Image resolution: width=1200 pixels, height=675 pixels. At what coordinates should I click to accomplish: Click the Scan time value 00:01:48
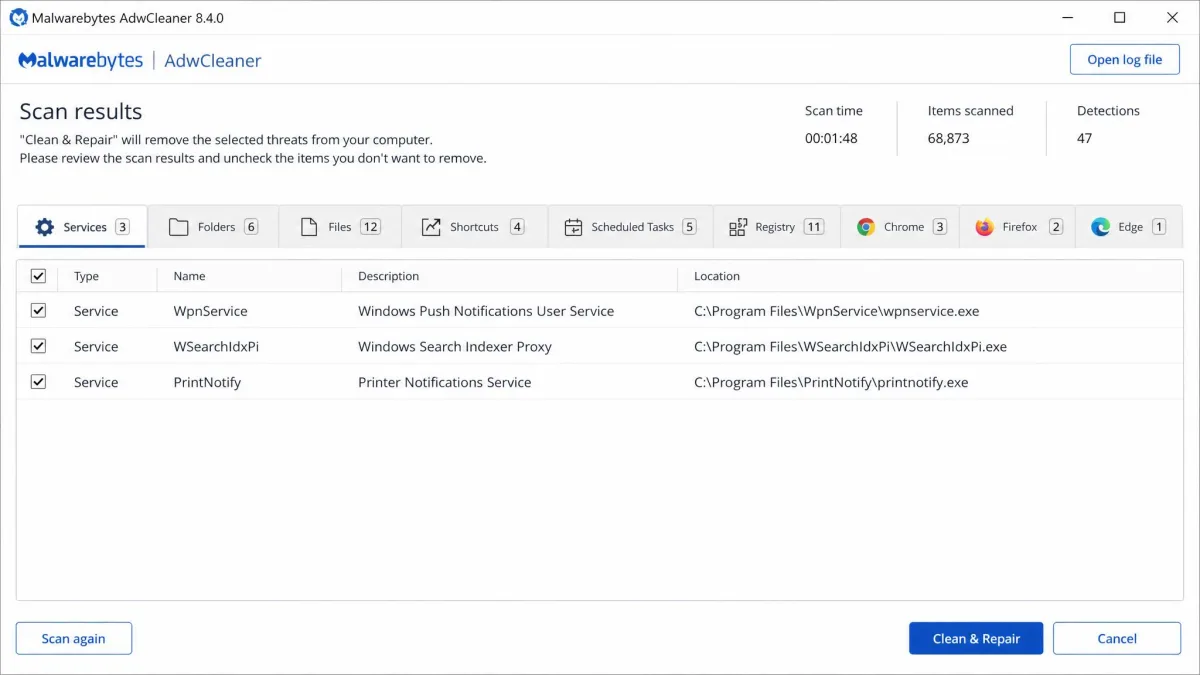pyautogui.click(x=831, y=138)
